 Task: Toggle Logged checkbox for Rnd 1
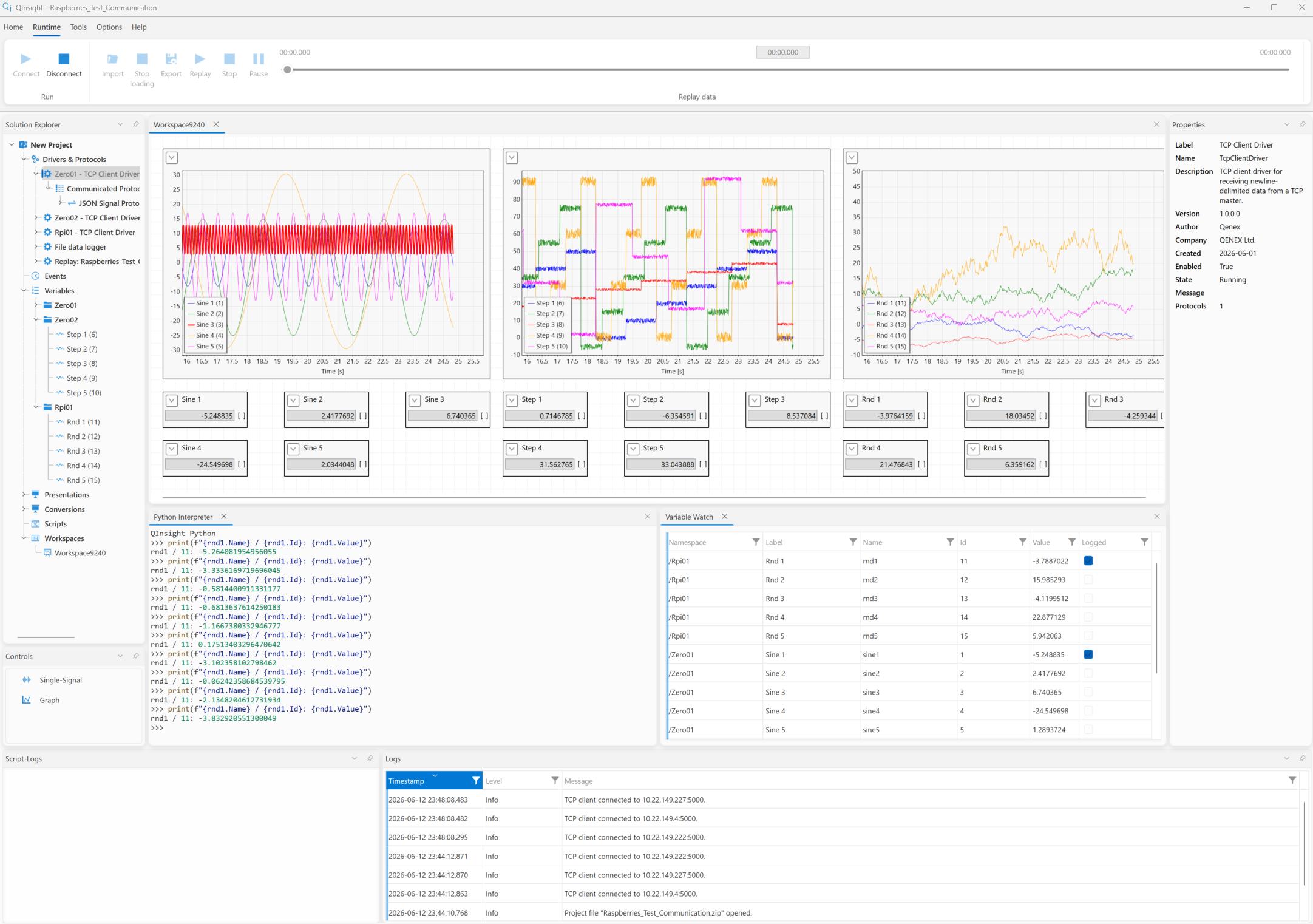point(1088,561)
